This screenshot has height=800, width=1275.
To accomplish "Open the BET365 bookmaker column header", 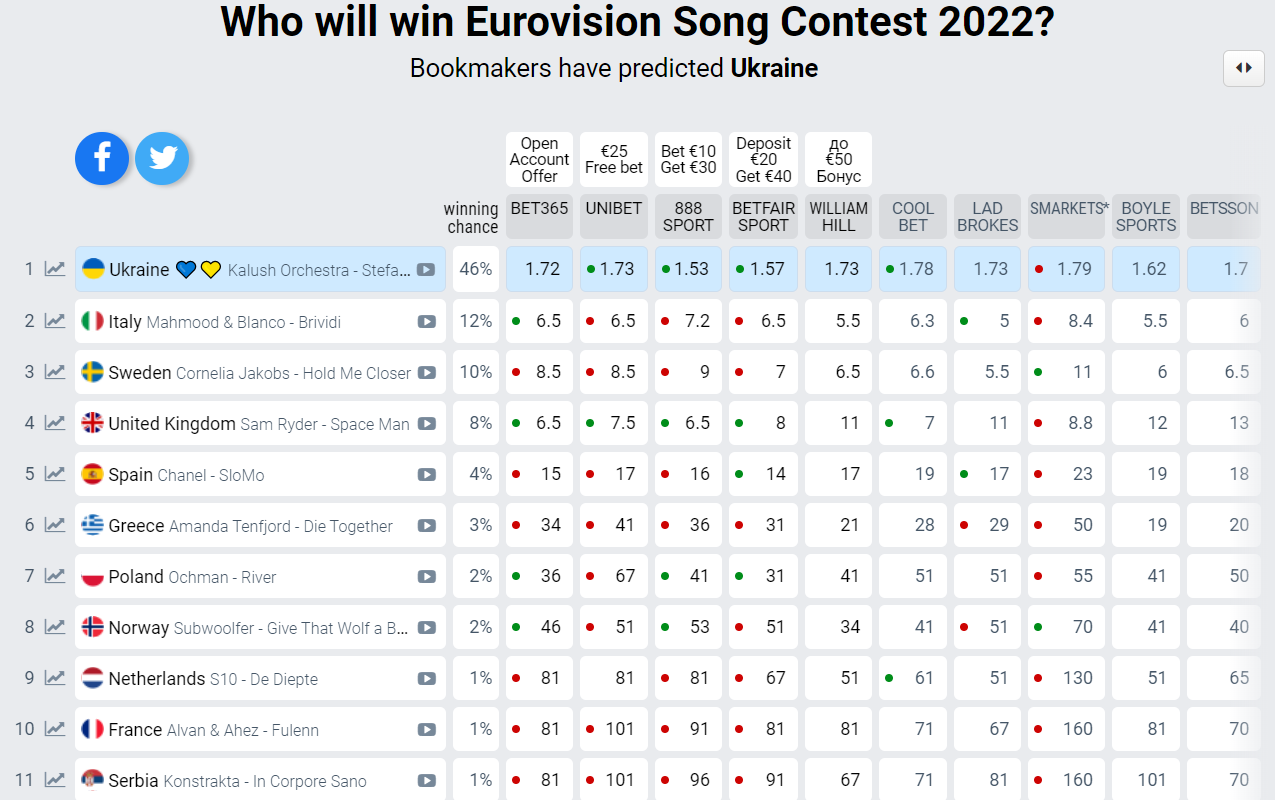I will (x=539, y=216).
